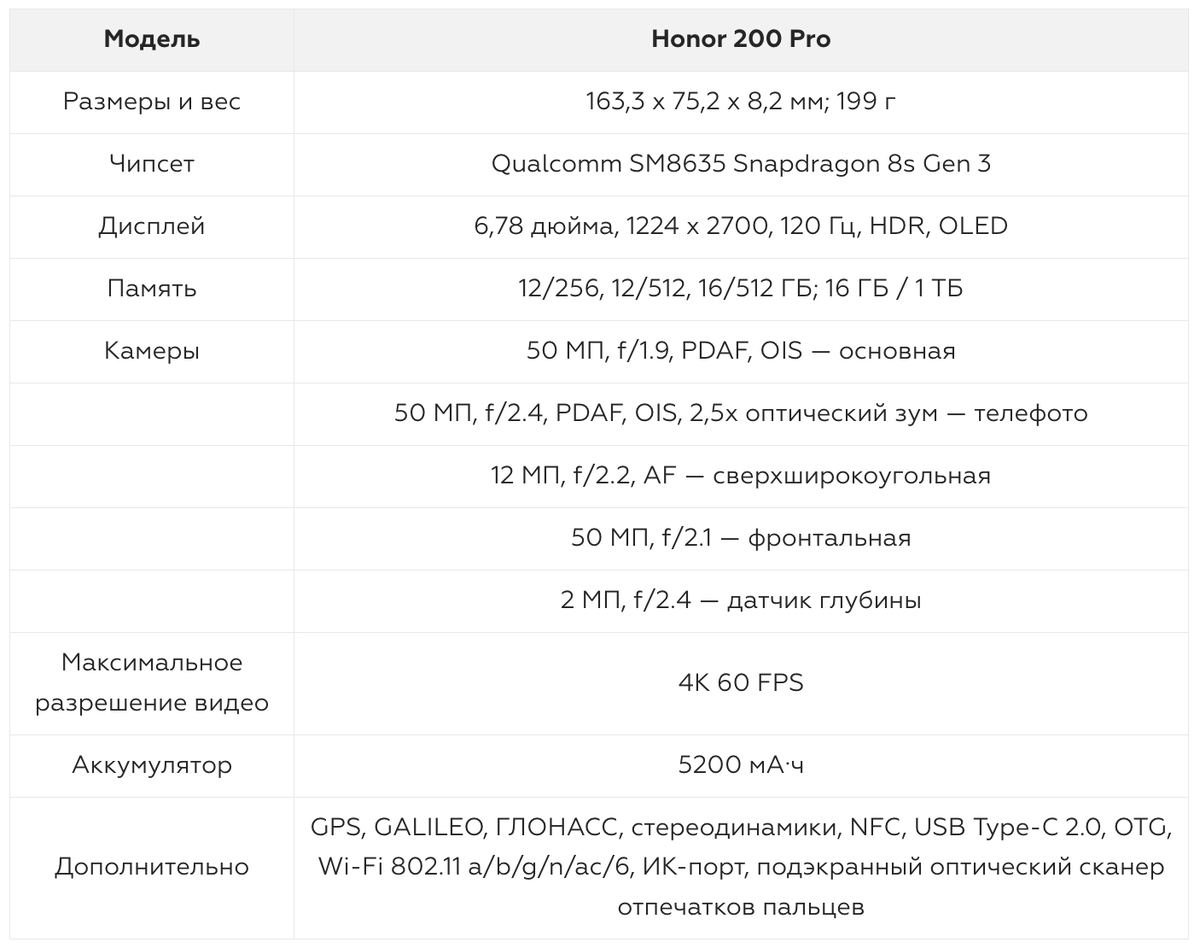Click the telephoto "телефото" camera specs line
This screenshot has width=1200, height=948.
point(740,413)
